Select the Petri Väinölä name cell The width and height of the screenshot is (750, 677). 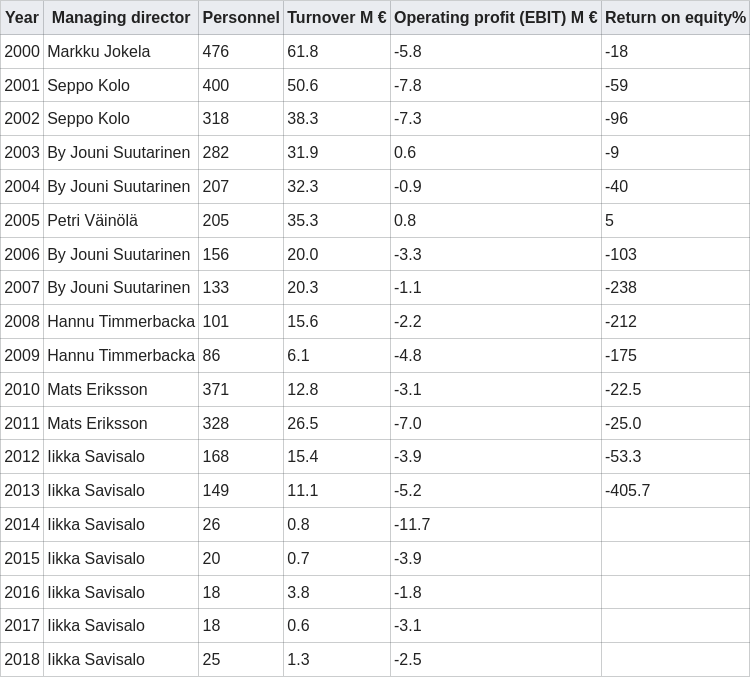pyautogui.click(x=93, y=221)
